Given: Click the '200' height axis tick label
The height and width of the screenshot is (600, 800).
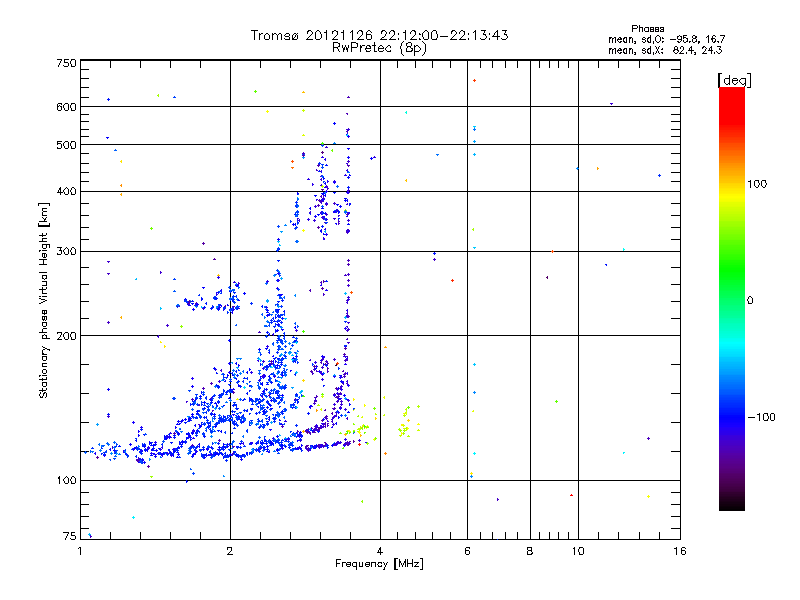Looking at the screenshot, I should point(66,336).
